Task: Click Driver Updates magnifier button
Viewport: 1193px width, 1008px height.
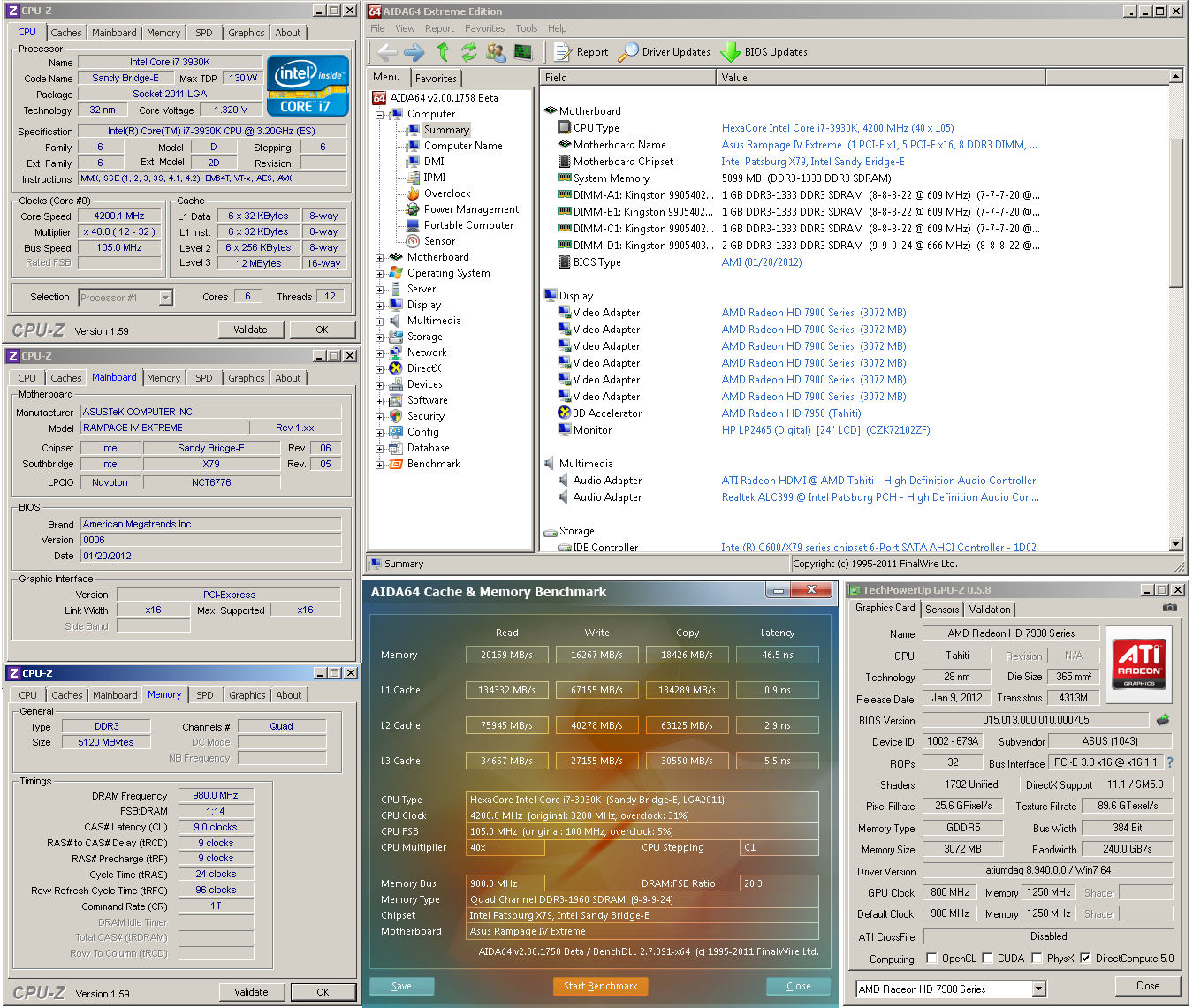Action: point(664,52)
